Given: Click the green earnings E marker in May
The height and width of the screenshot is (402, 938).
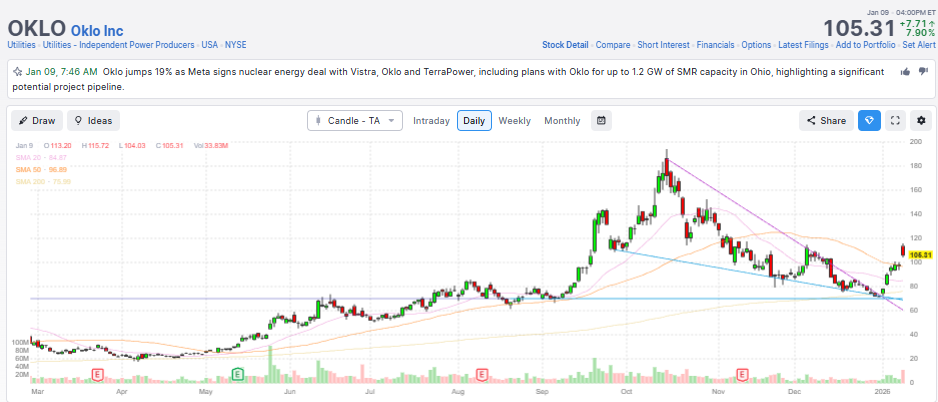Looking at the screenshot, I should 237,374.
